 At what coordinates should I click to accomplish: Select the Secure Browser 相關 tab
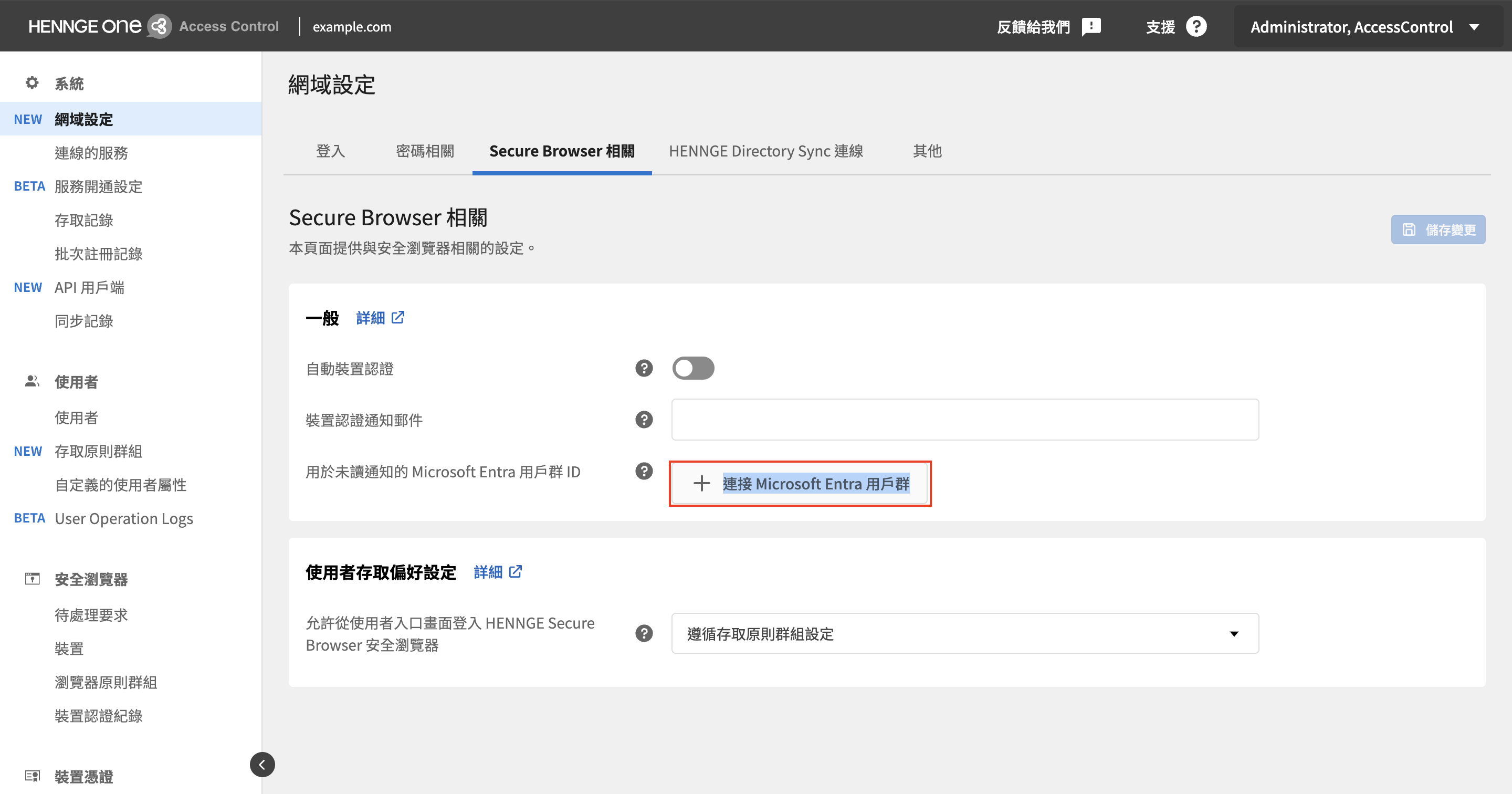tap(562, 151)
